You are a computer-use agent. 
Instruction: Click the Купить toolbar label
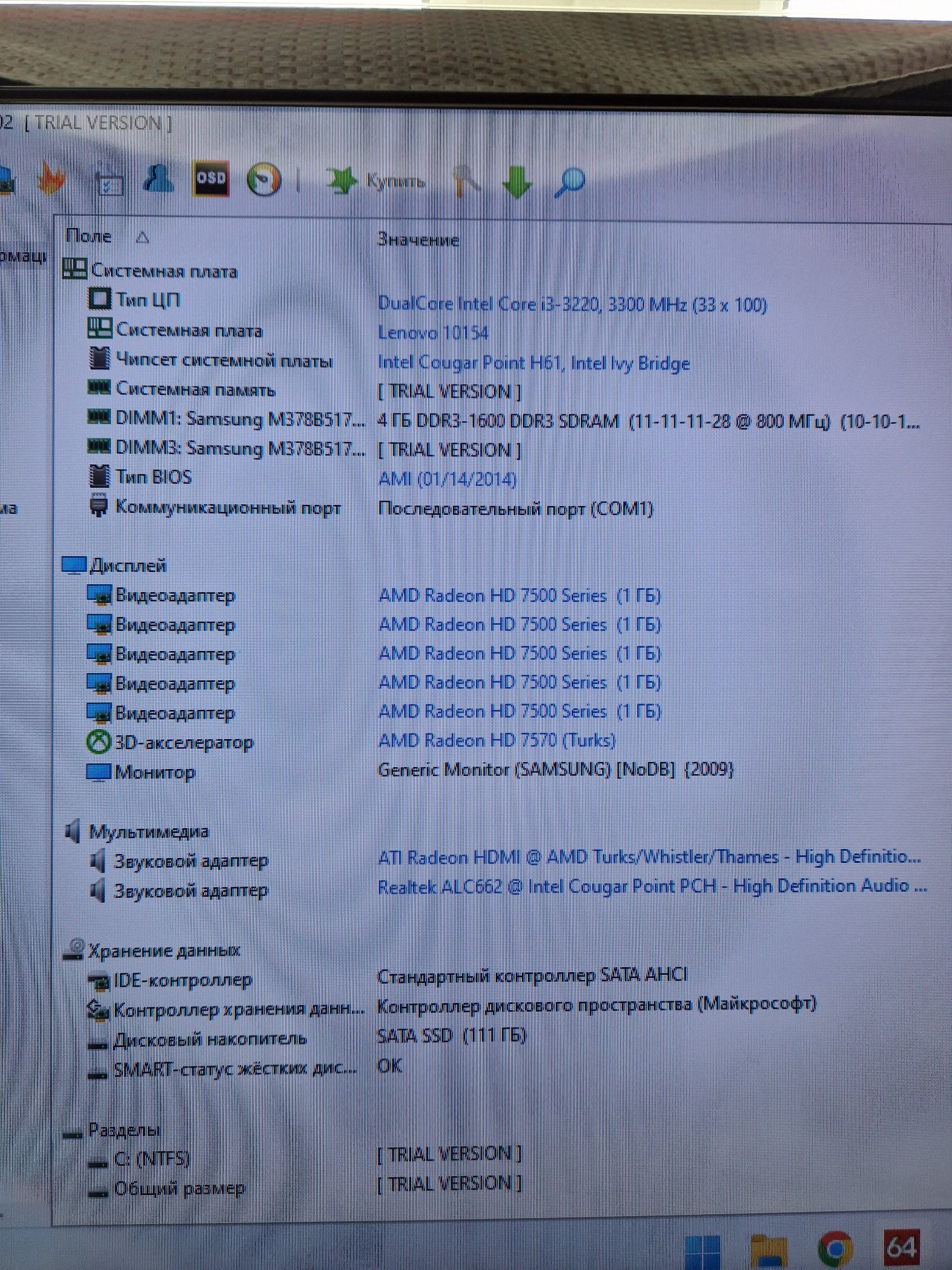(x=395, y=182)
